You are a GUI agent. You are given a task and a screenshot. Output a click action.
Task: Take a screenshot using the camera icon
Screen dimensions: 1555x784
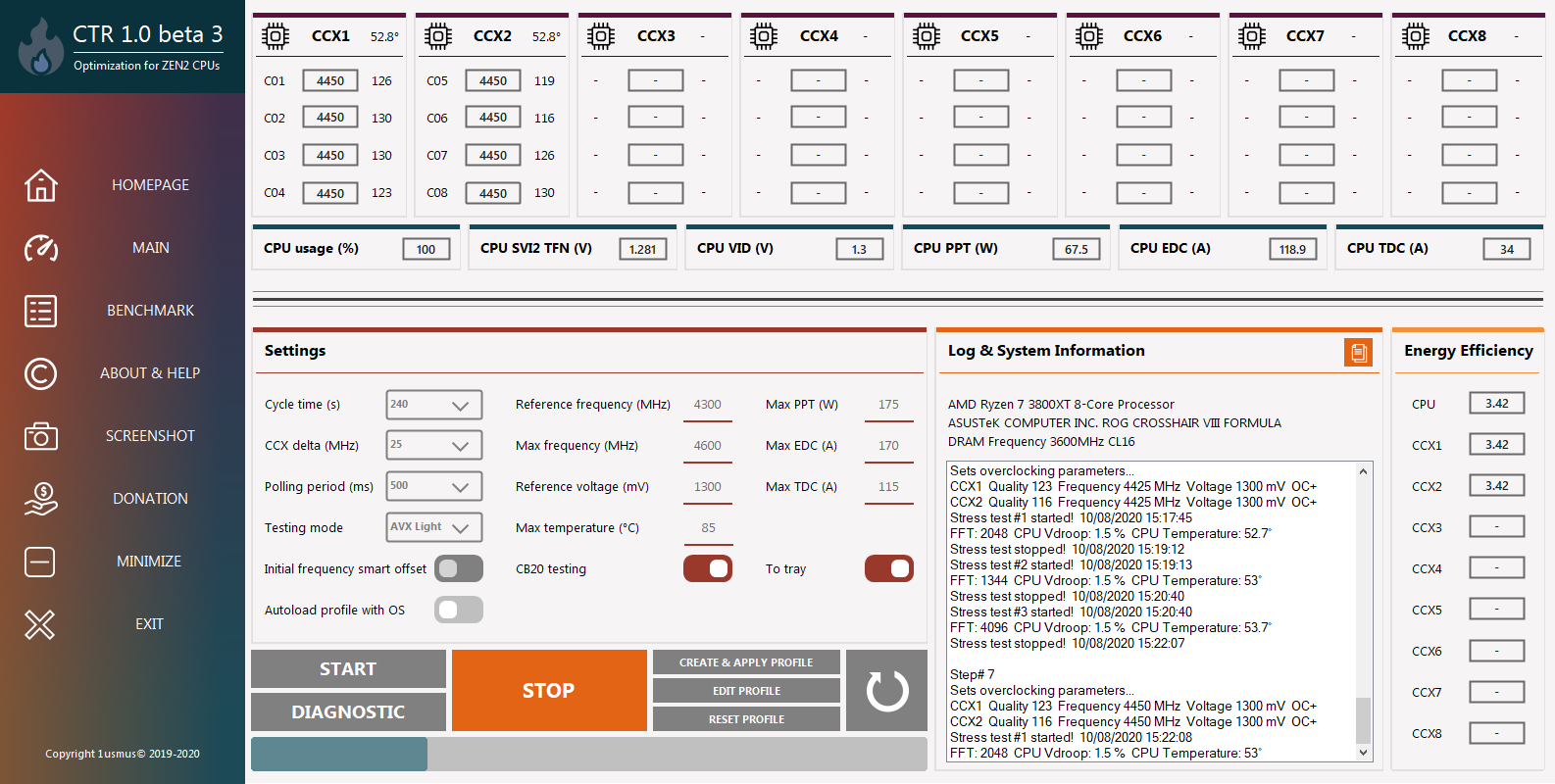pyautogui.click(x=40, y=436)
